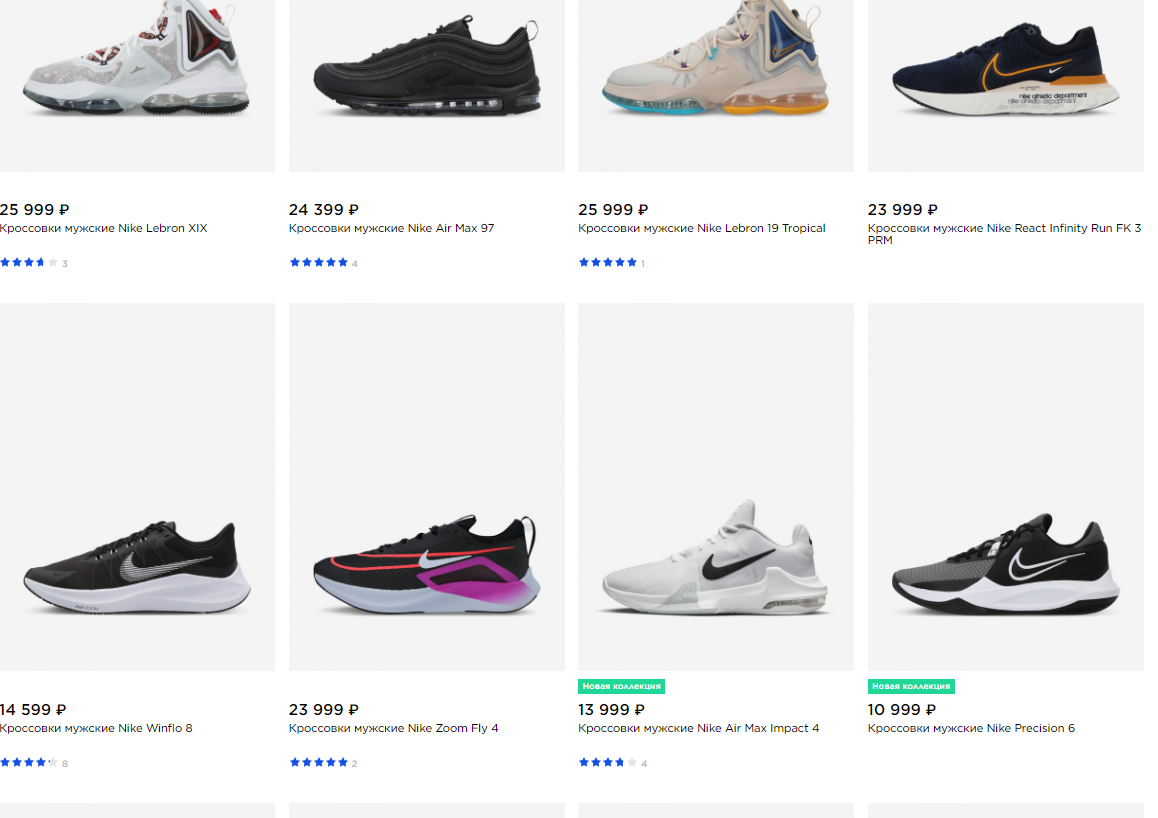Click the 'Новая коллекция' badge above the 10 999 ₽ price
Screen dimensions: 1158x818
pos(911,687)
